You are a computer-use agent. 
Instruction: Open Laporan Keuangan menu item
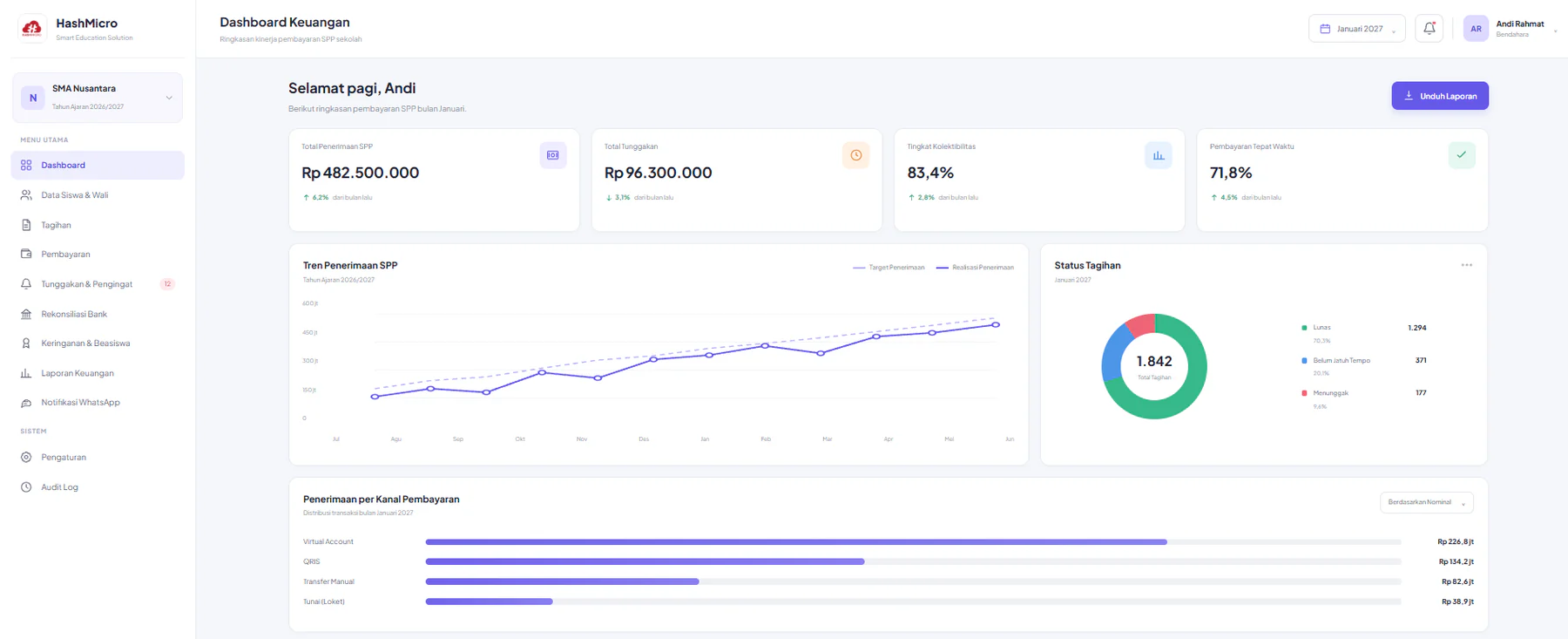[98, 373]
